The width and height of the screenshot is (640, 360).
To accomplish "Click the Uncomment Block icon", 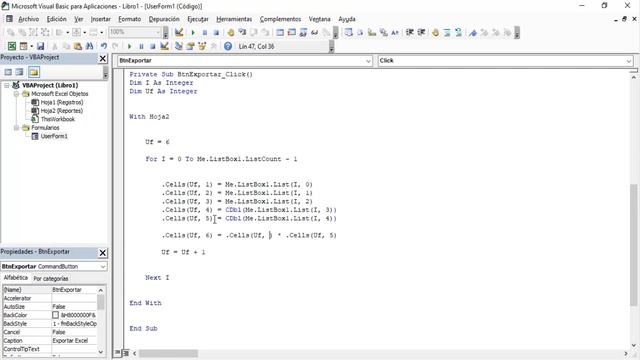I will point(458,32).
